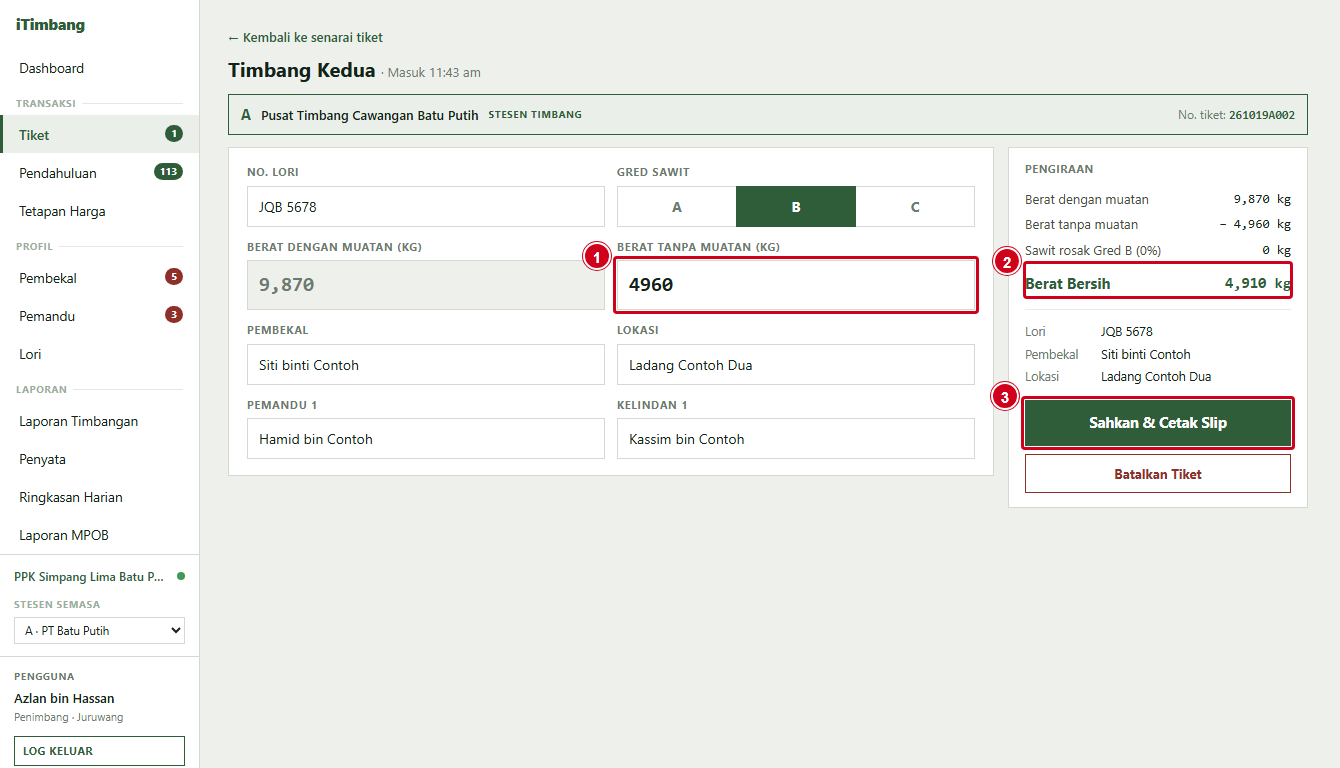The height and width of the screenshot is (768, 1340).
Task: Open Pembekal profile list
Action: tap(99, 278)
